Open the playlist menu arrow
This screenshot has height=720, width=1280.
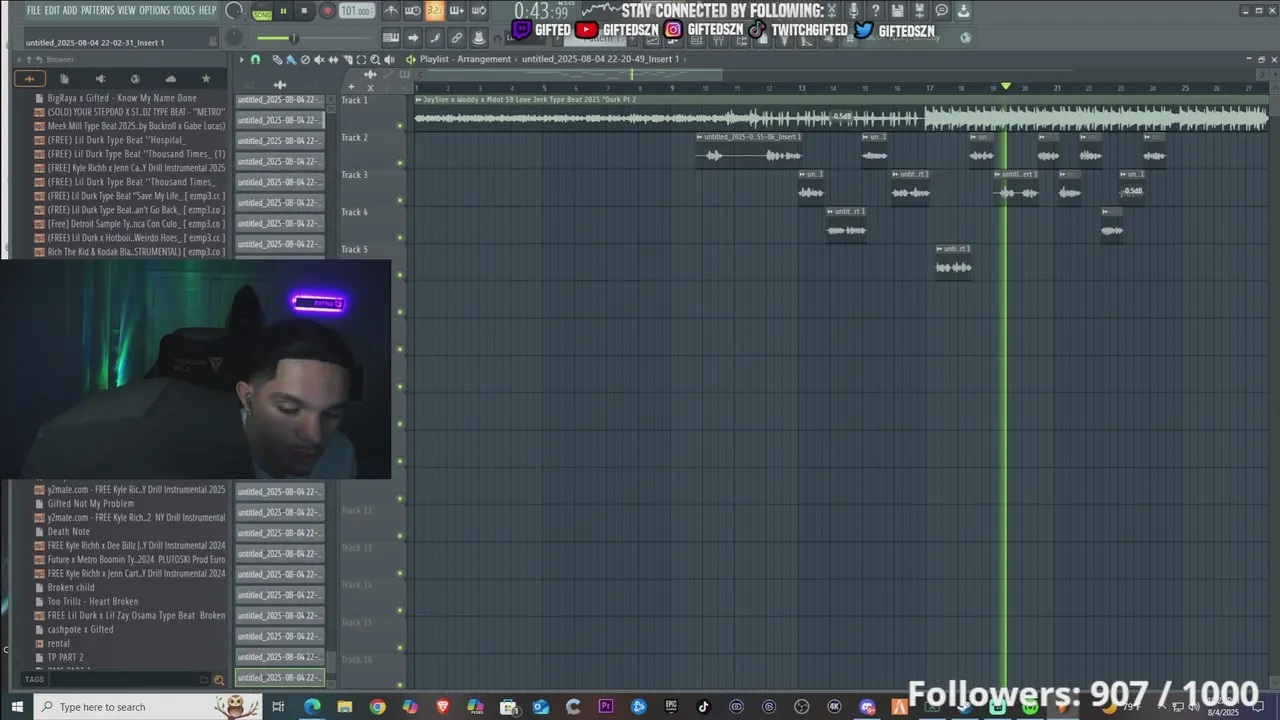tap(241, 60)
